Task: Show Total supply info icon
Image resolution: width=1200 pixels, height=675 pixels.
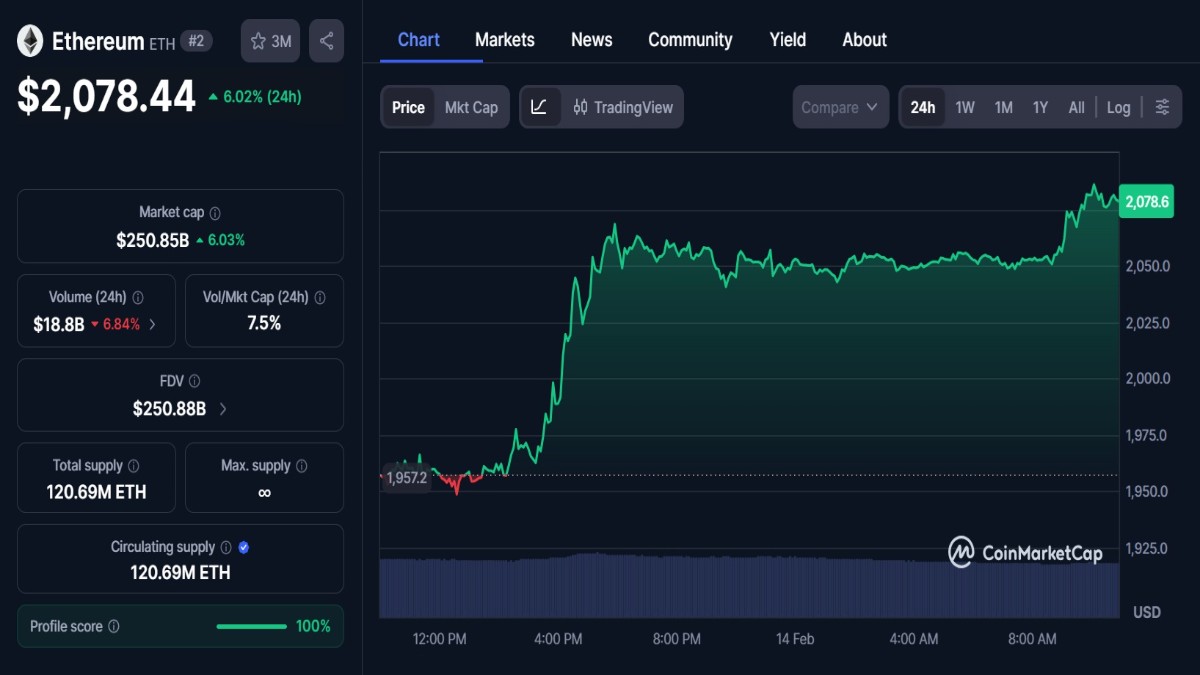Action: (x=134, y=466)
